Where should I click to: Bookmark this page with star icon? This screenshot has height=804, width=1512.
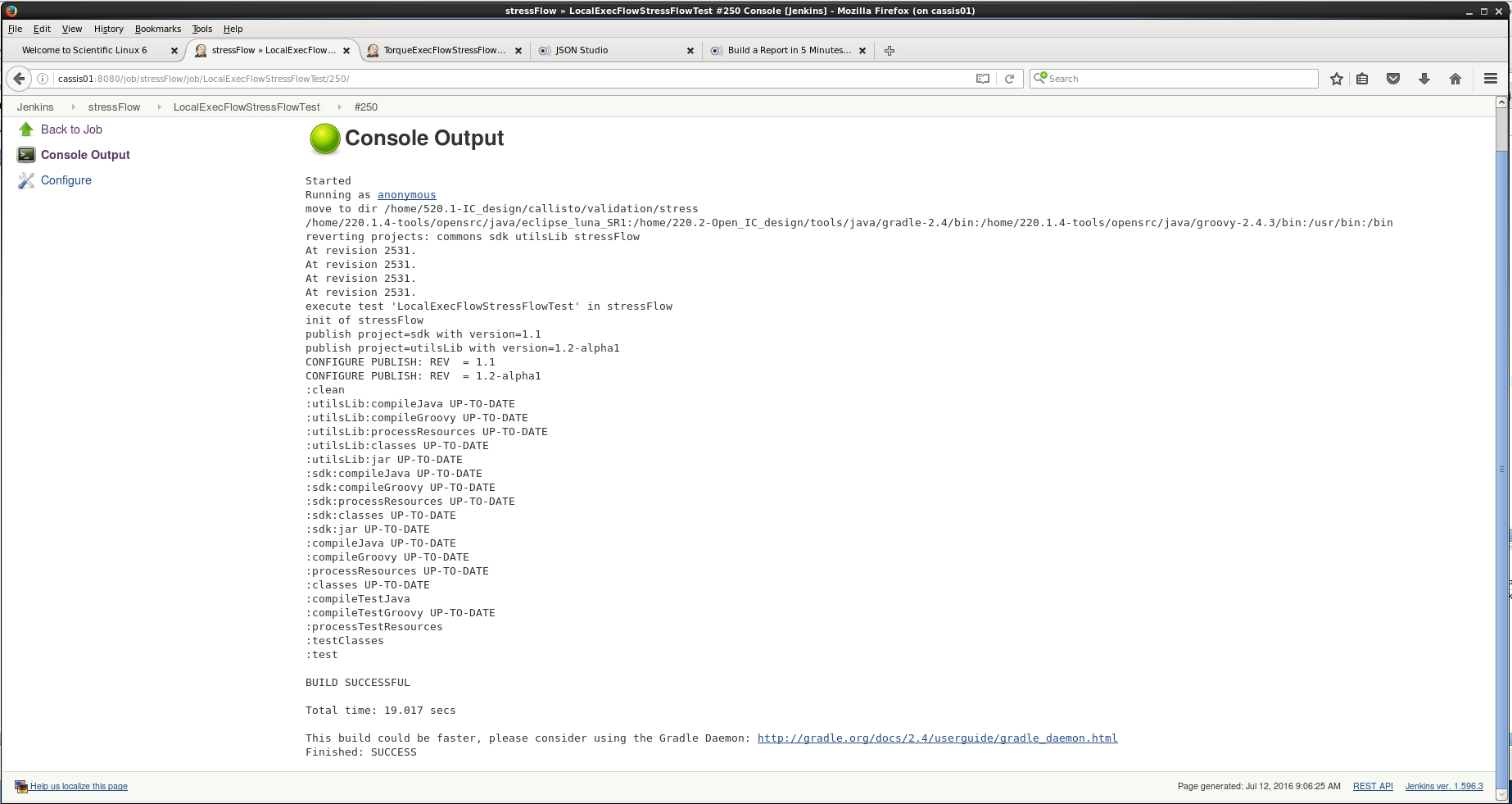1337,79
